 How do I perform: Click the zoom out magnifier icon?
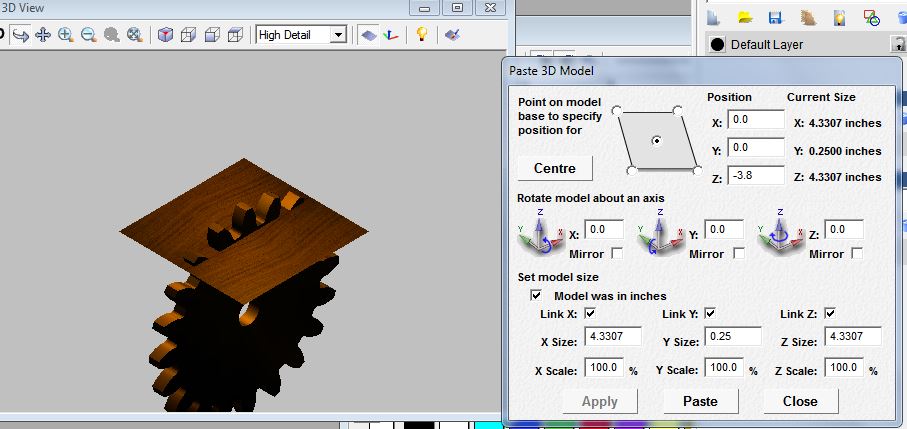coord(88,35)
